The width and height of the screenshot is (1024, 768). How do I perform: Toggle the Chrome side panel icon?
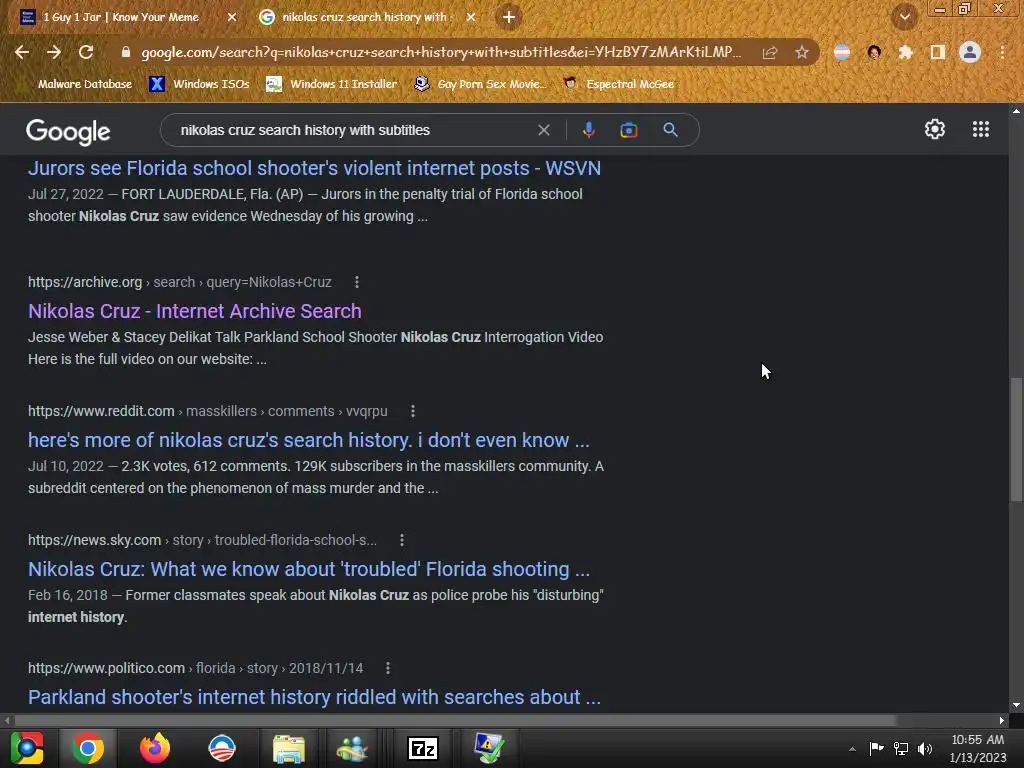click(938, 52)
